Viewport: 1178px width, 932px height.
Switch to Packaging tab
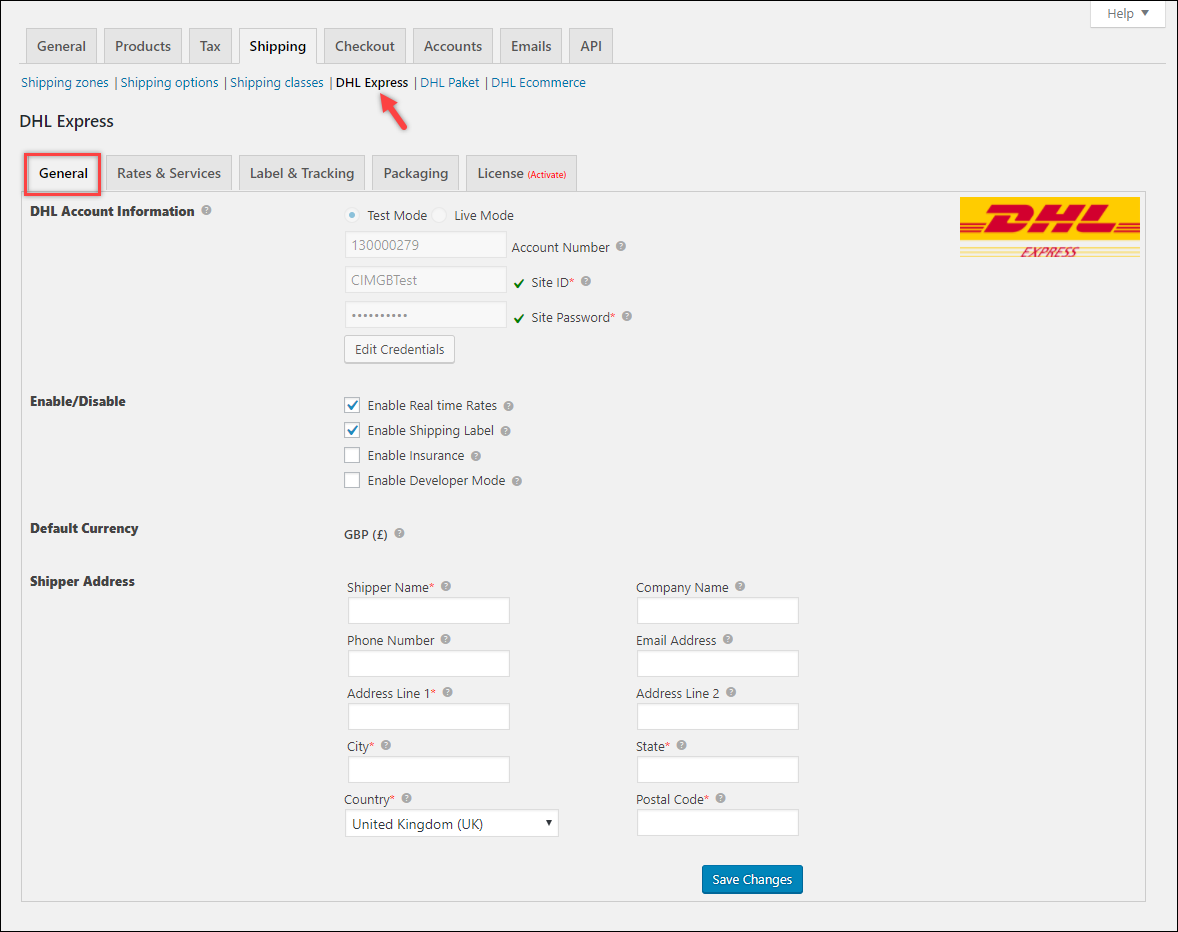click(415, 173)
